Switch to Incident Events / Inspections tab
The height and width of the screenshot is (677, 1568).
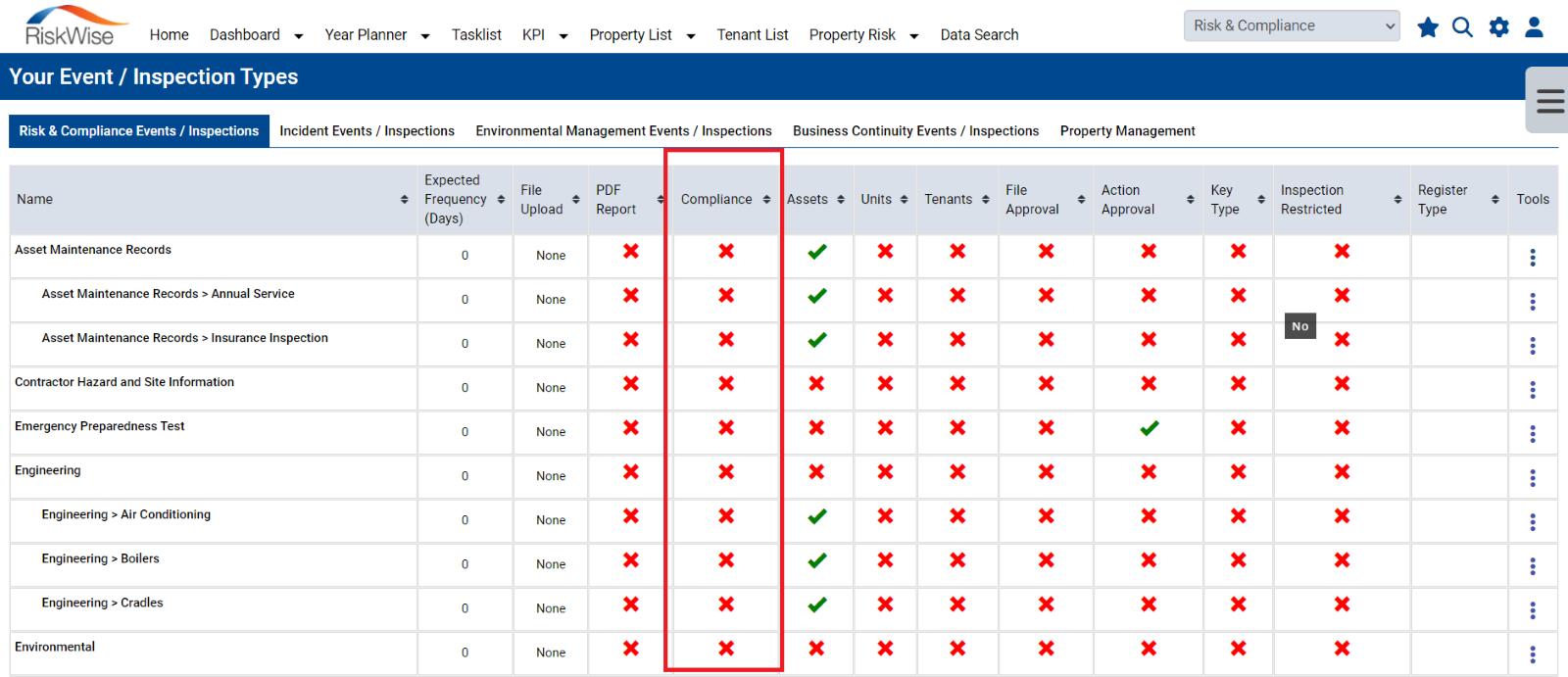point(367,131)
